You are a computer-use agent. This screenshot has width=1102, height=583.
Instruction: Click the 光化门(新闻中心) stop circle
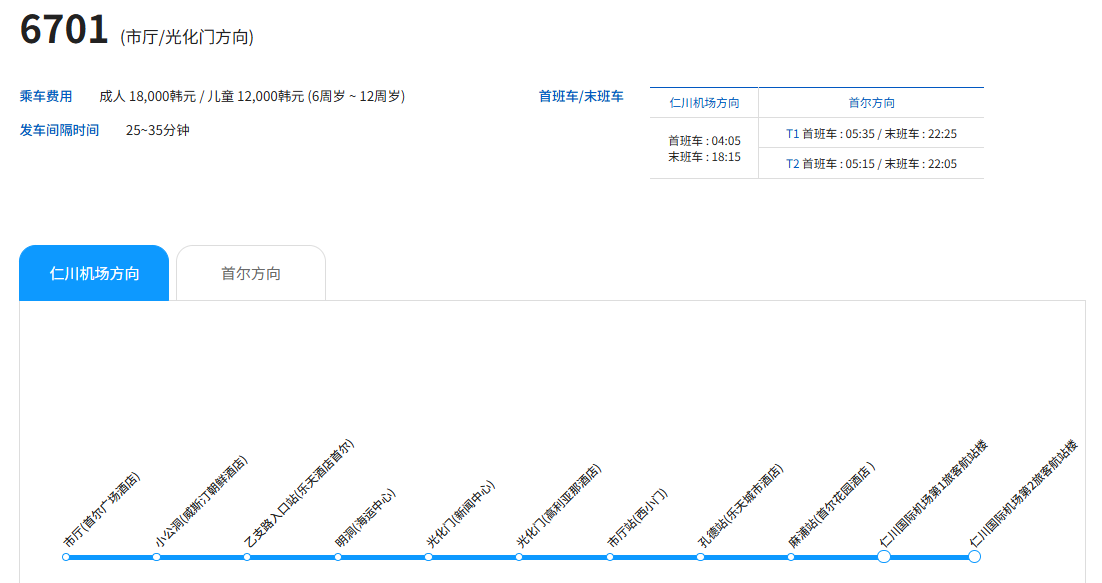pyautogui.click(x=428, y=557)
